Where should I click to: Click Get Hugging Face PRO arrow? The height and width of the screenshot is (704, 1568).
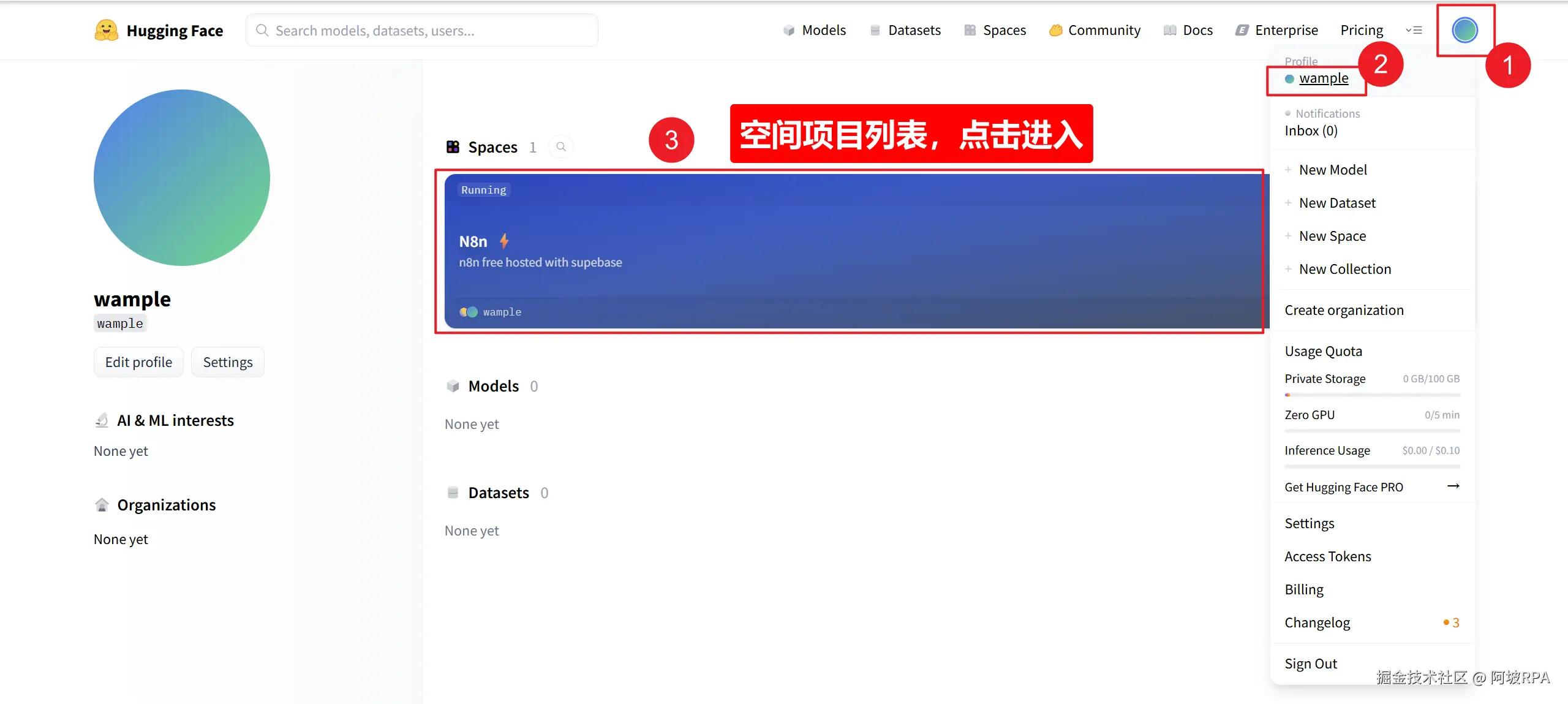point(1453,486)
